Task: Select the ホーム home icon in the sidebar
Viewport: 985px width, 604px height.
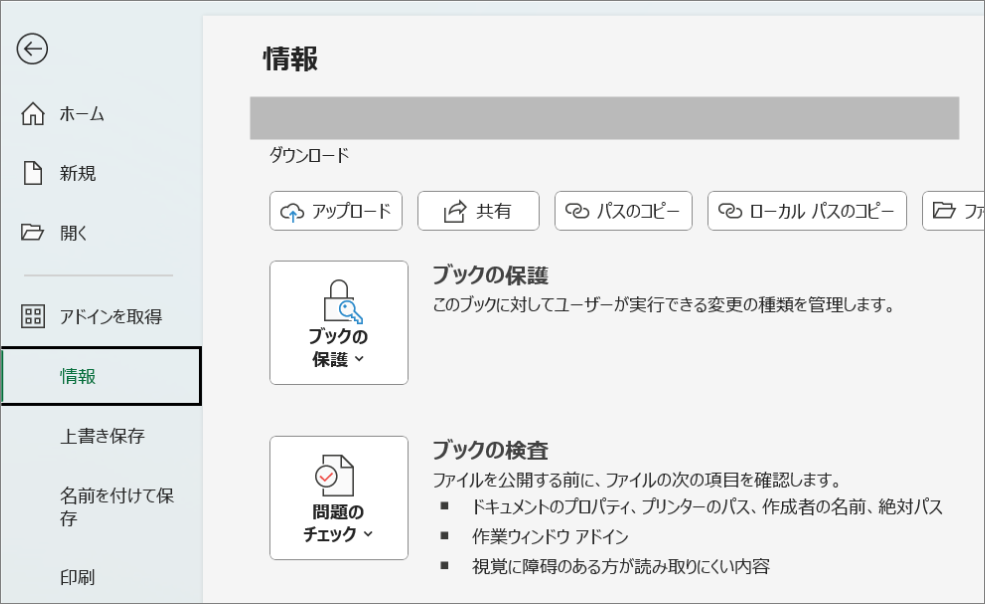Action: pos(33,114)
